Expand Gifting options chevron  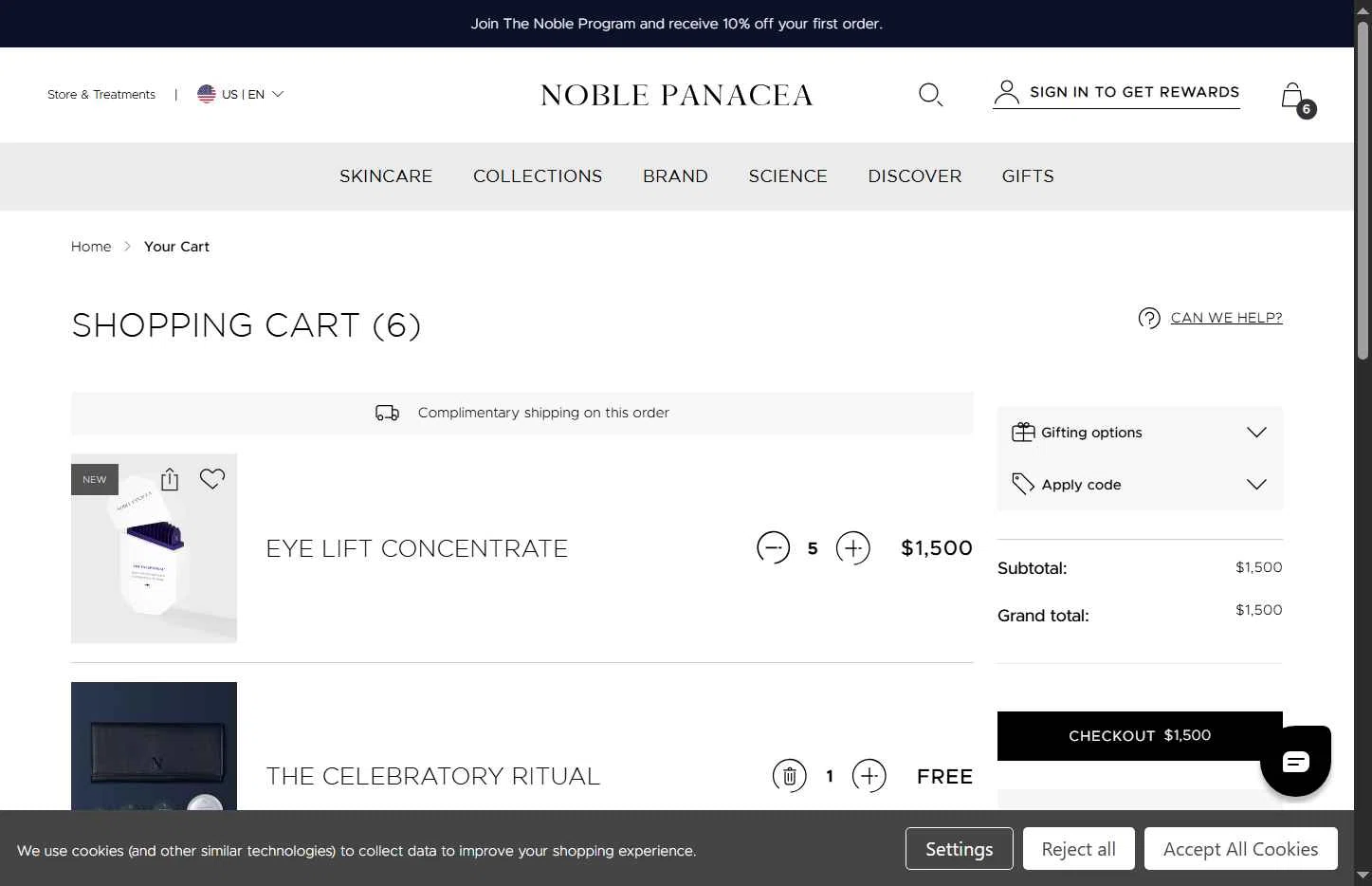coord(1256,433)
